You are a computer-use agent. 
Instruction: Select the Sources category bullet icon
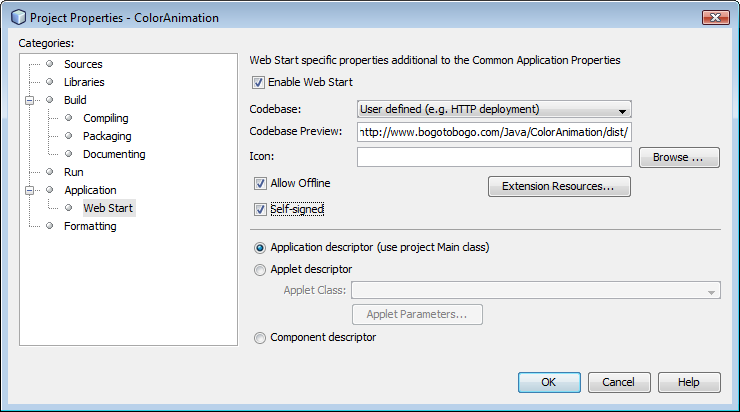click(50, 64)
